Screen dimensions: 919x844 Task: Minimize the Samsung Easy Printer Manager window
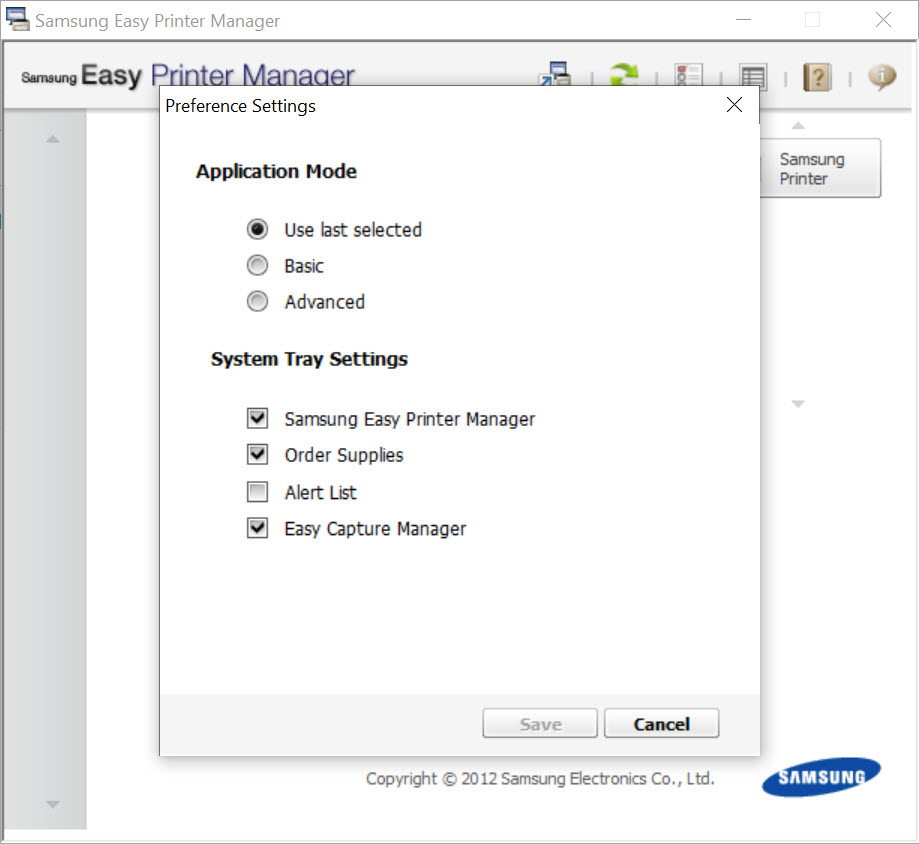(x=743, y=20)
